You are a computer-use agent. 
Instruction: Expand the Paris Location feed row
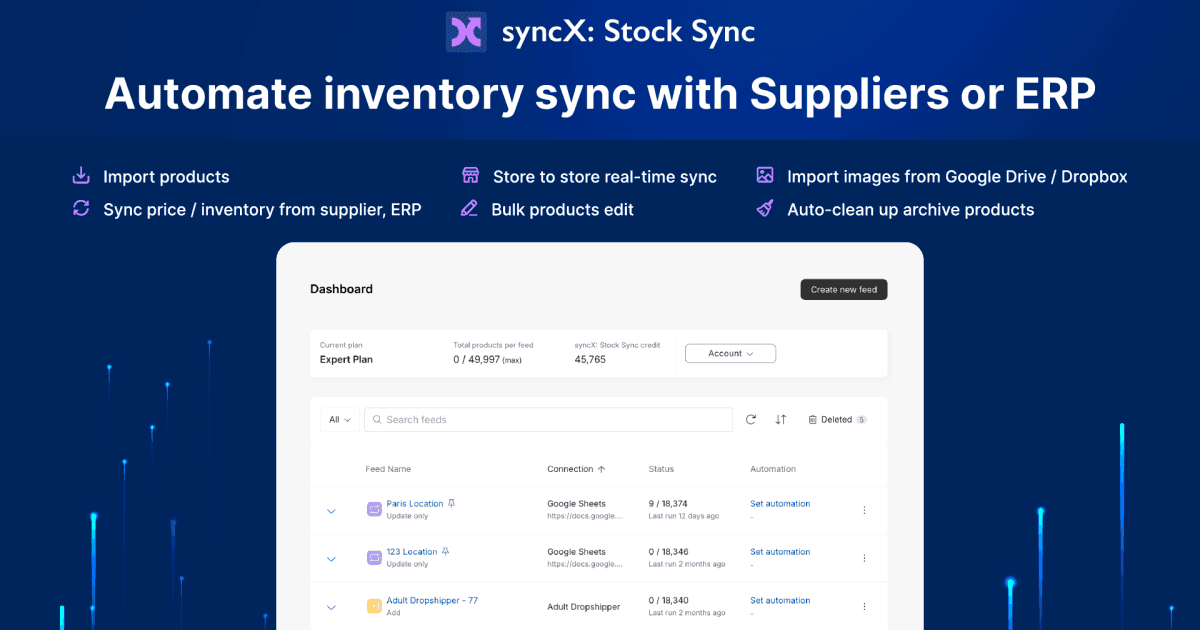click(331, 511)
